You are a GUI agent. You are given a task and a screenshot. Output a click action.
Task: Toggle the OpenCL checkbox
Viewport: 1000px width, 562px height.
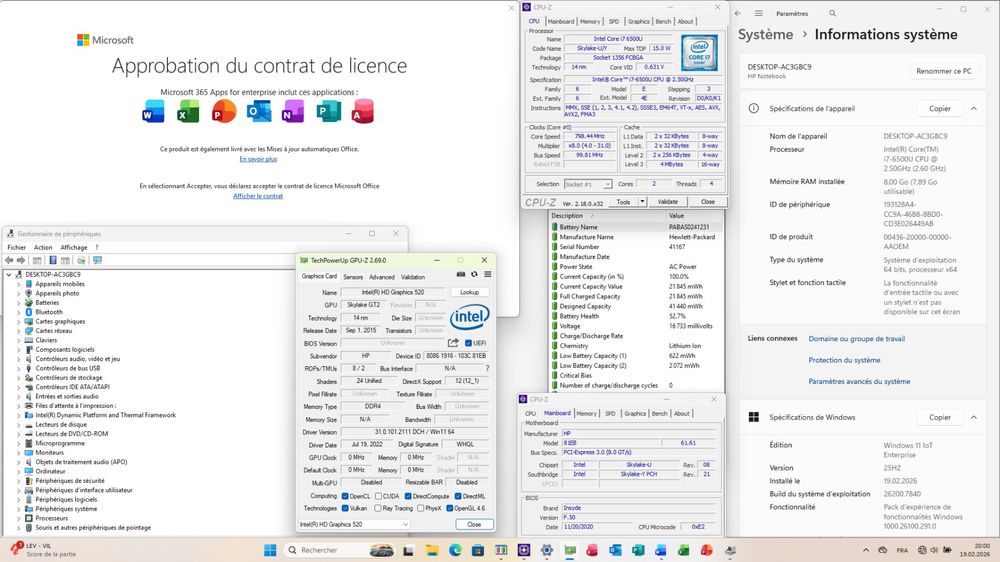click(x=345, y=496)
